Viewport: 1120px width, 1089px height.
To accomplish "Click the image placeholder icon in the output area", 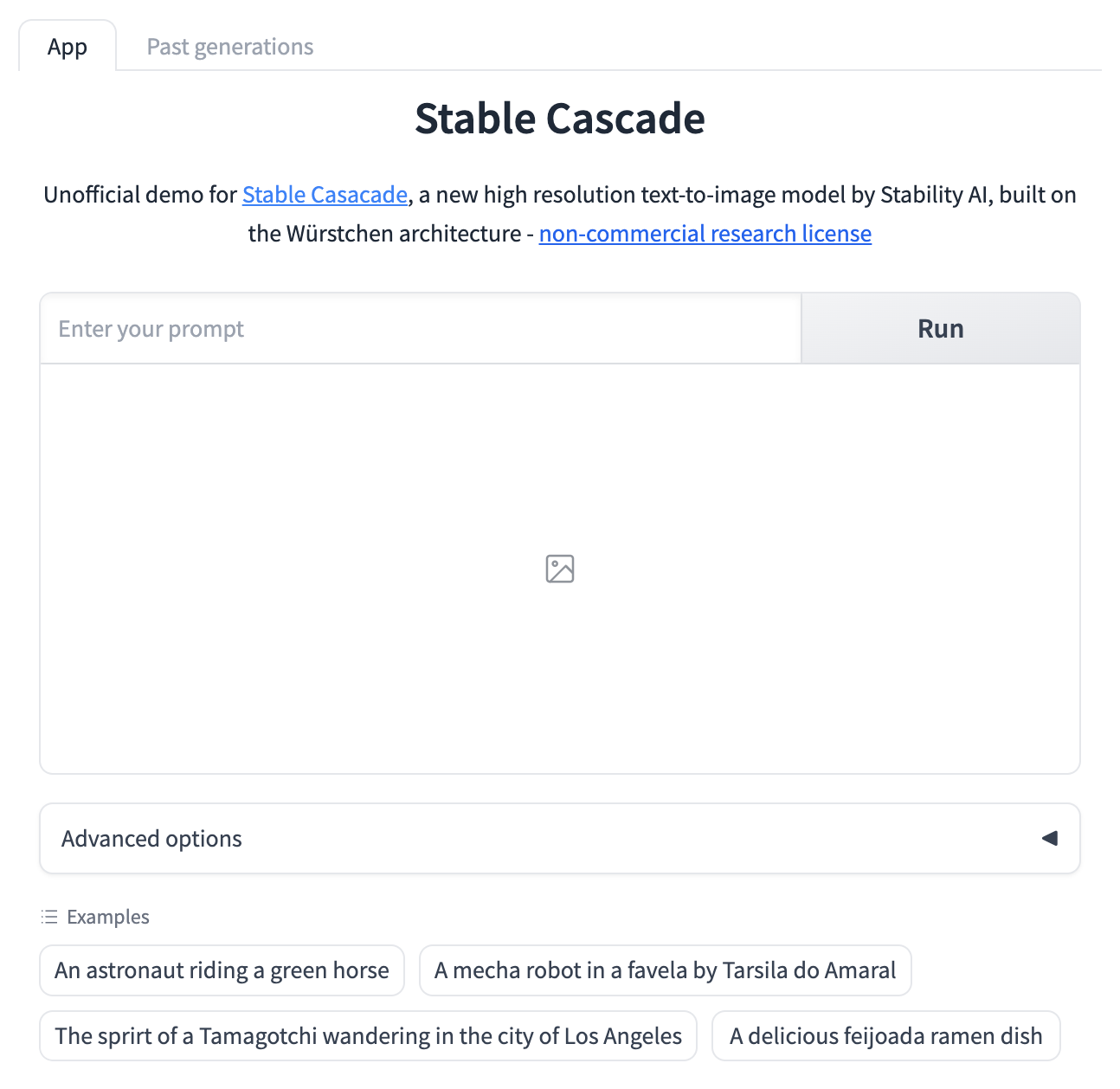I will [x=559, y=569].
